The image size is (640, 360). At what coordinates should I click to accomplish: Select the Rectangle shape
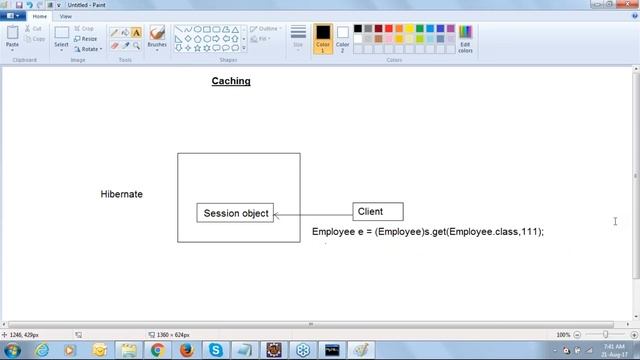click(x=207, y=29)
